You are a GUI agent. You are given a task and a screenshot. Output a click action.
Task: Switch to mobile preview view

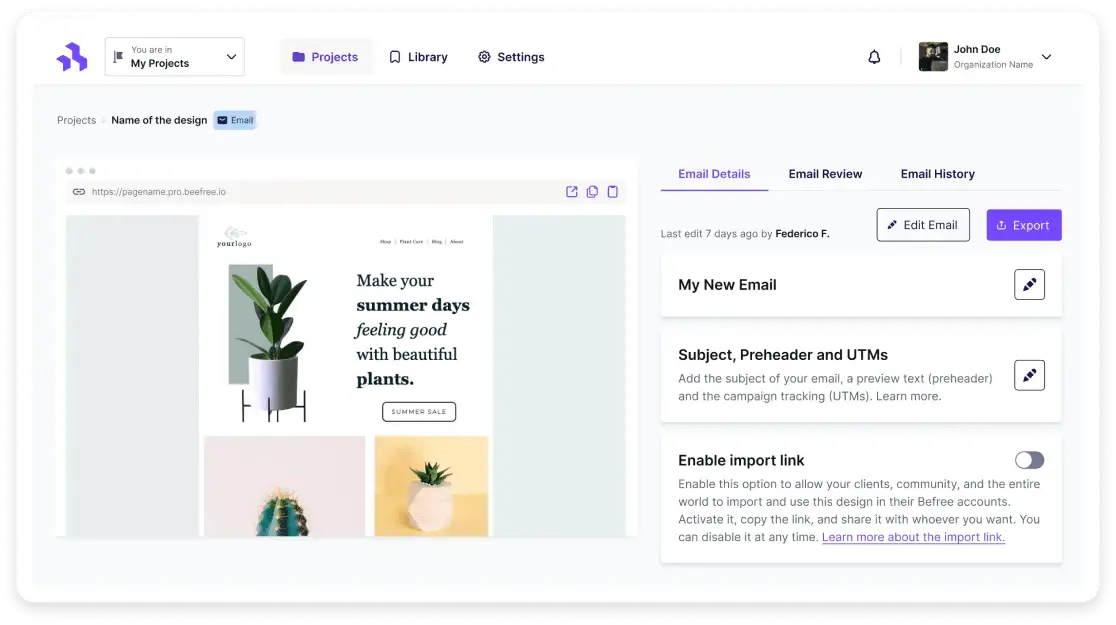point(613,191)
